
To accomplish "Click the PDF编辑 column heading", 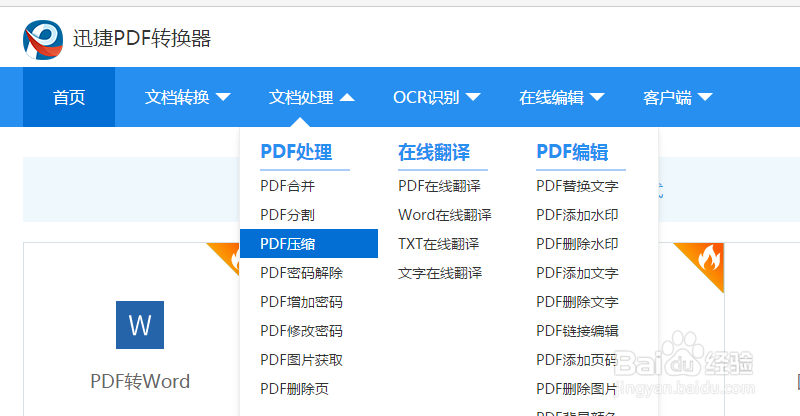I will pos(572,152).
